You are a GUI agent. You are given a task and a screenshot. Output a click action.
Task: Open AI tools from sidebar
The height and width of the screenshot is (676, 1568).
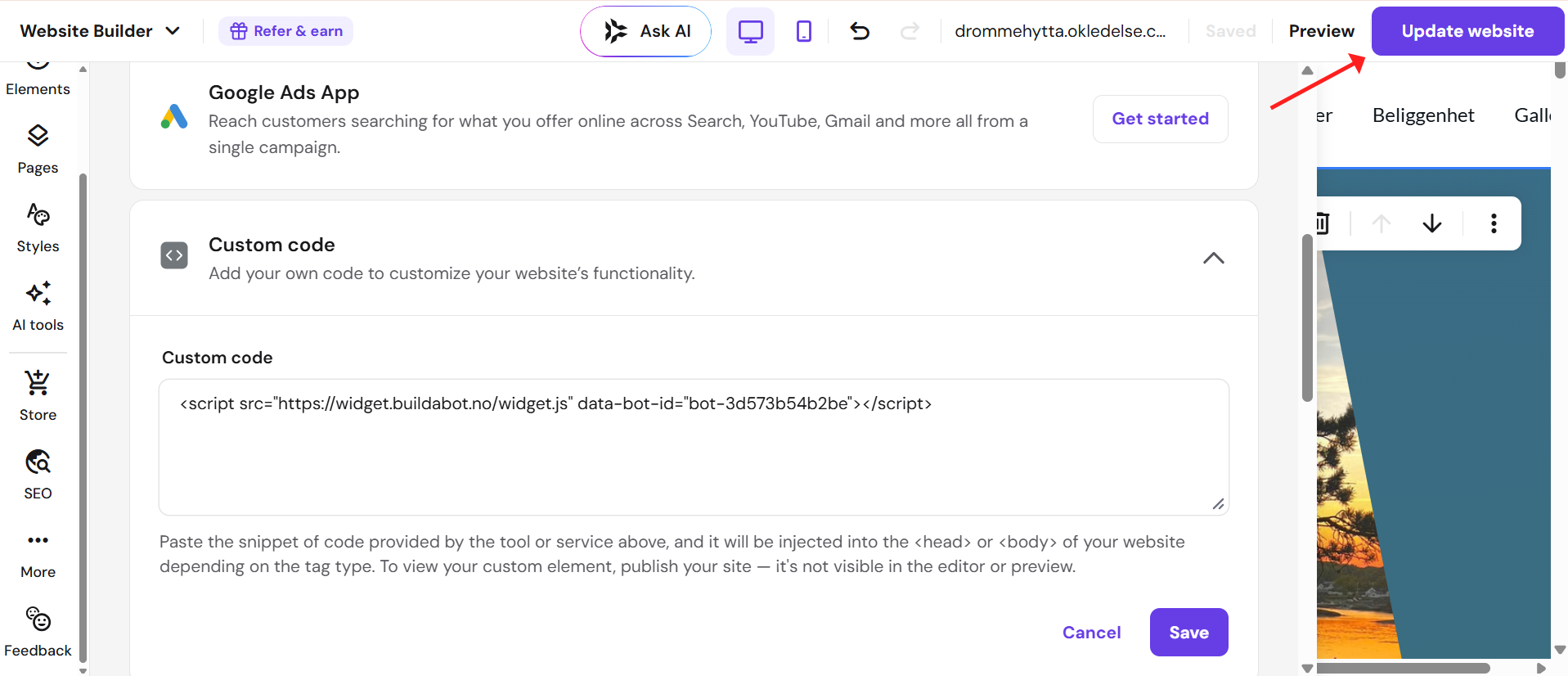pos(38,307)
